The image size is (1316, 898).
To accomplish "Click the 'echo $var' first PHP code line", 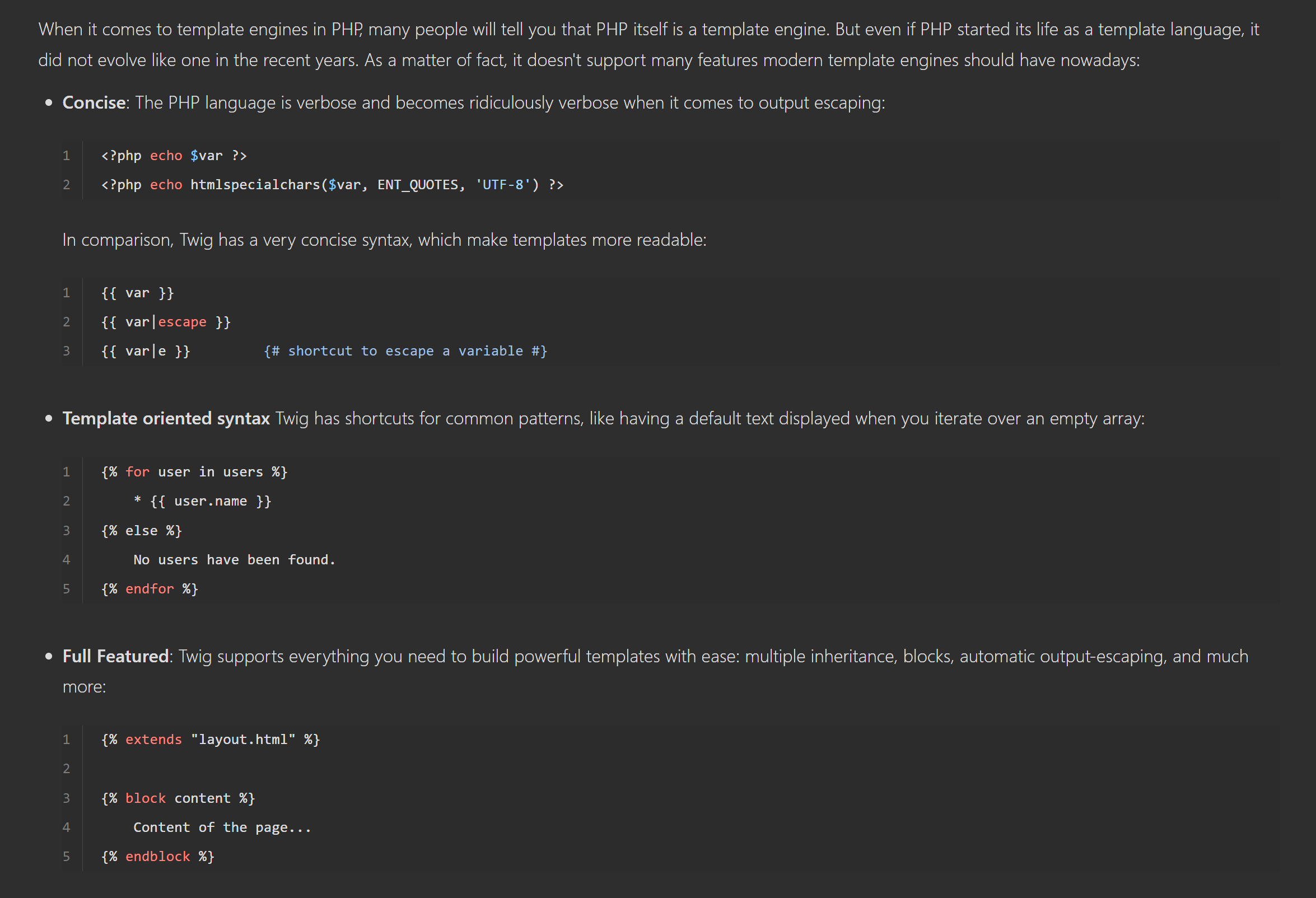I will (174, 156).
